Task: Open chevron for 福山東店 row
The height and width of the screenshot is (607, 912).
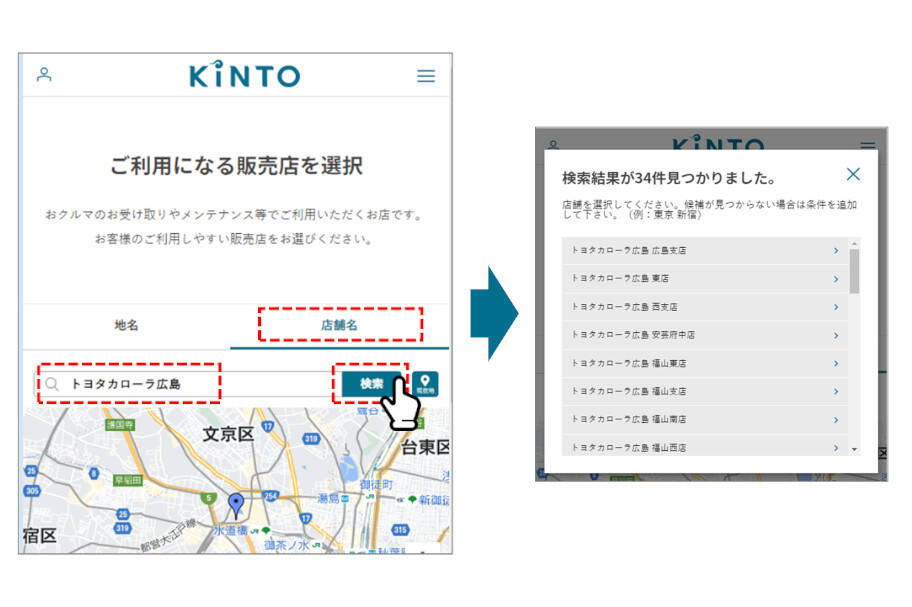Action: 836,363
